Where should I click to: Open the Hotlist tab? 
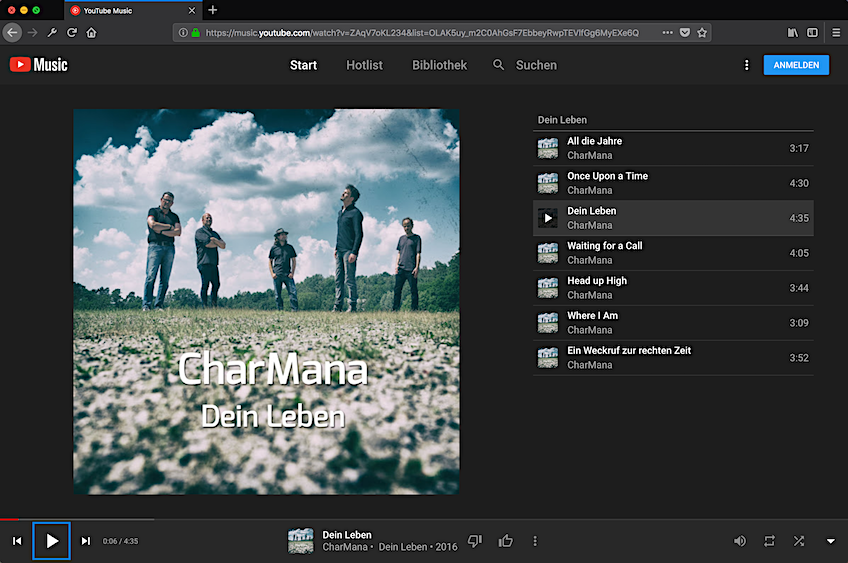click(x=364, y=65)
